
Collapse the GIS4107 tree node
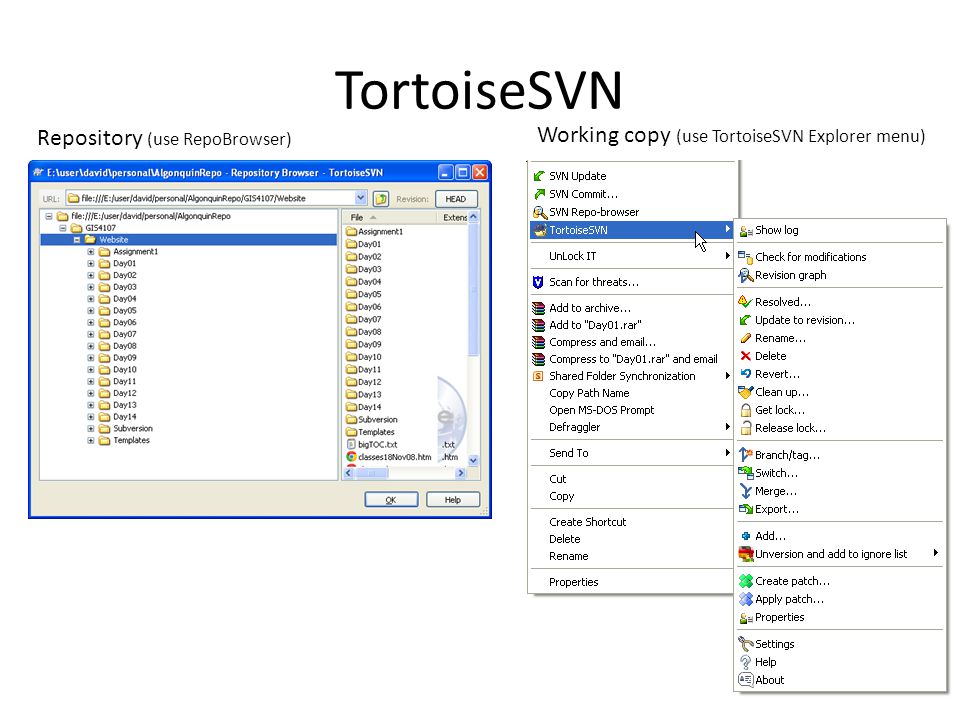coord(62,228)
